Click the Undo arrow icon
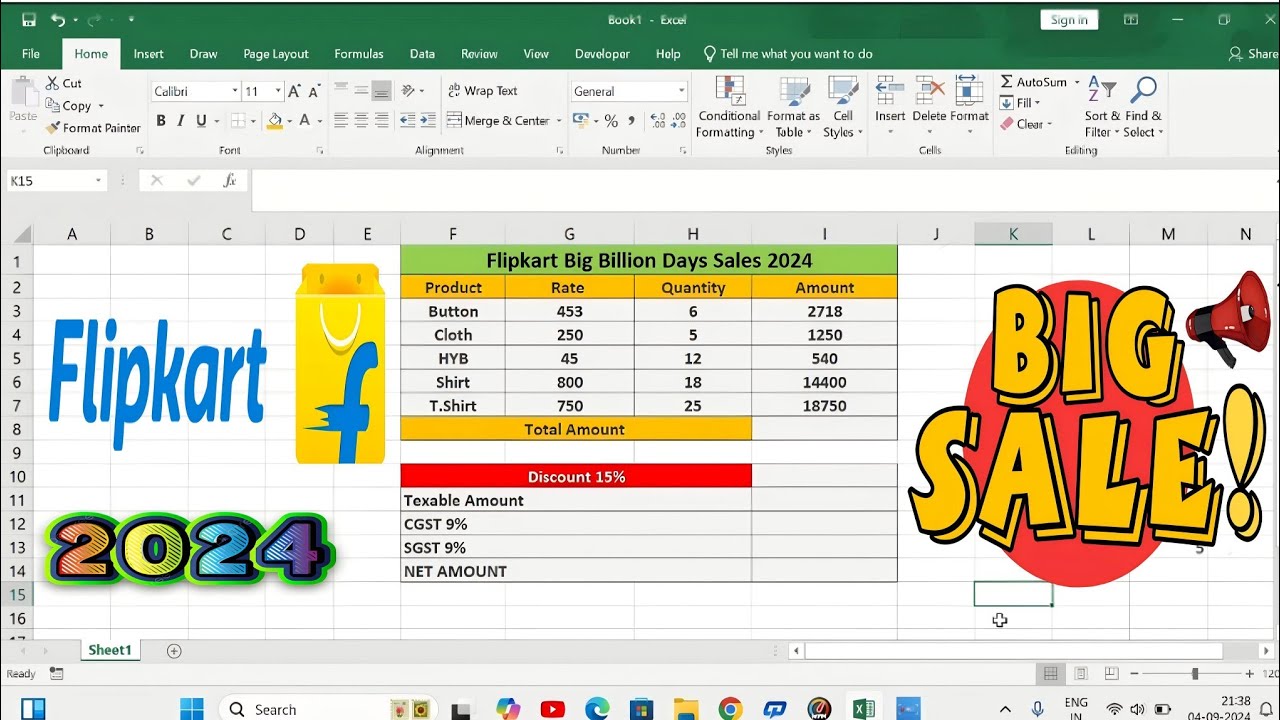Screen dimensions: 1280x720 pyautogui.click(x=58, y=20)
